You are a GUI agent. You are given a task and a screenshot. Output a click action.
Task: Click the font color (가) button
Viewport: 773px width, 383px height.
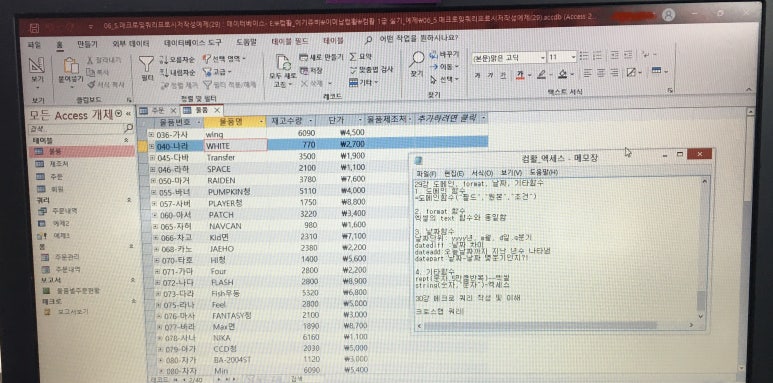coord(520,74)
